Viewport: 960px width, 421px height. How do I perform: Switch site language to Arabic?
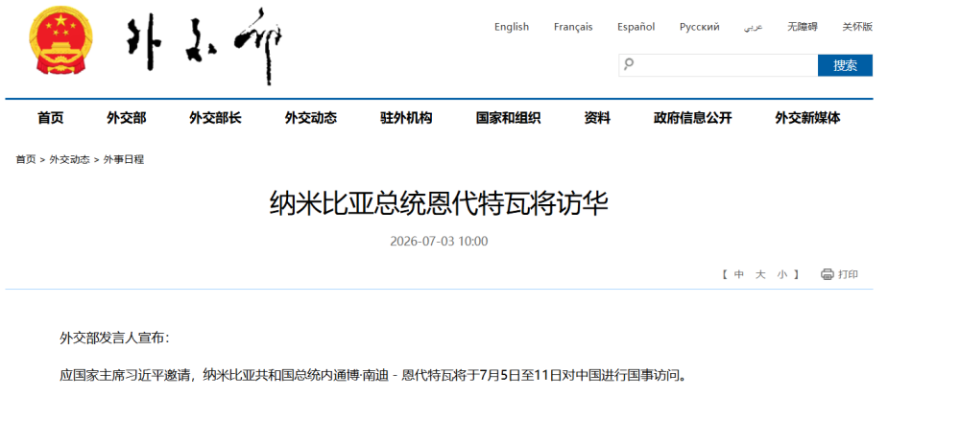point(753,28)
